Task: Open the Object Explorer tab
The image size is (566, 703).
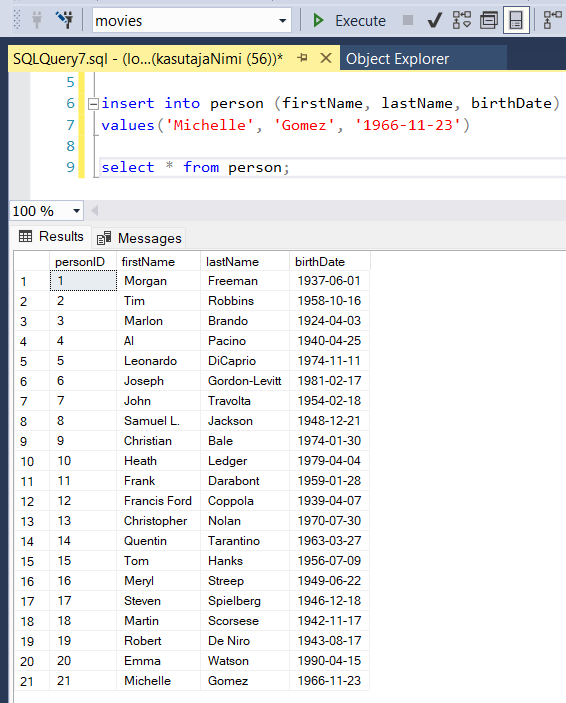Action: [x=397, y=59]
